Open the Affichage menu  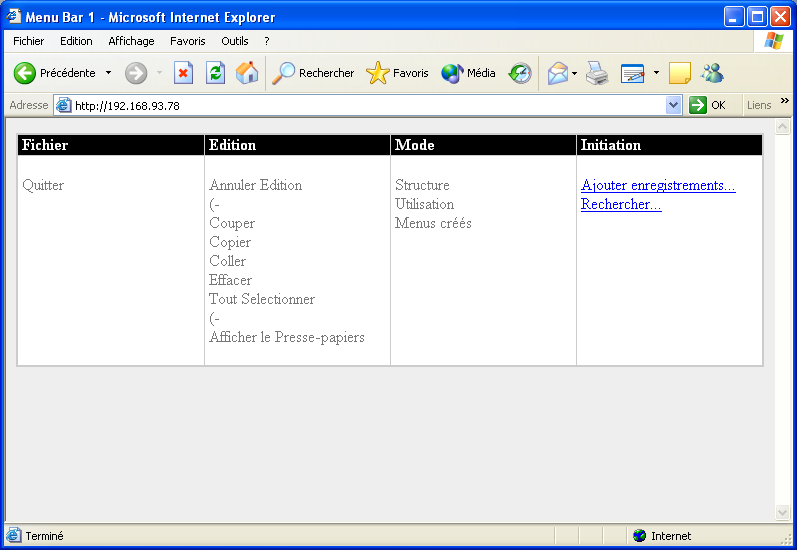[x=131, y=41]
